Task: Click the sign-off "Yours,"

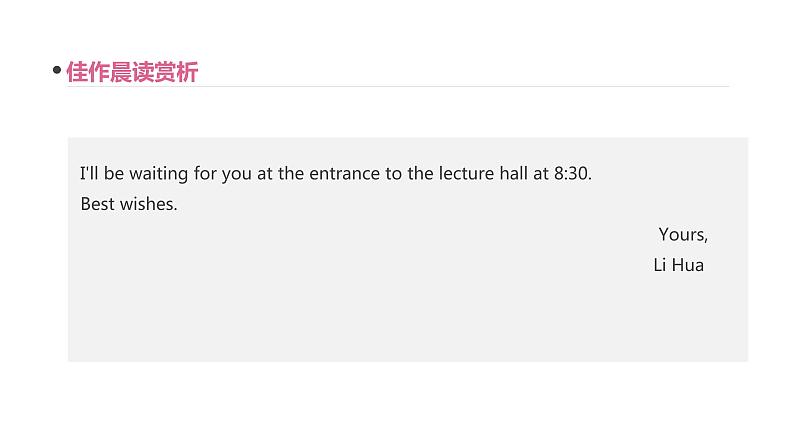Action: pyautogui.click(x=683, y=235)
